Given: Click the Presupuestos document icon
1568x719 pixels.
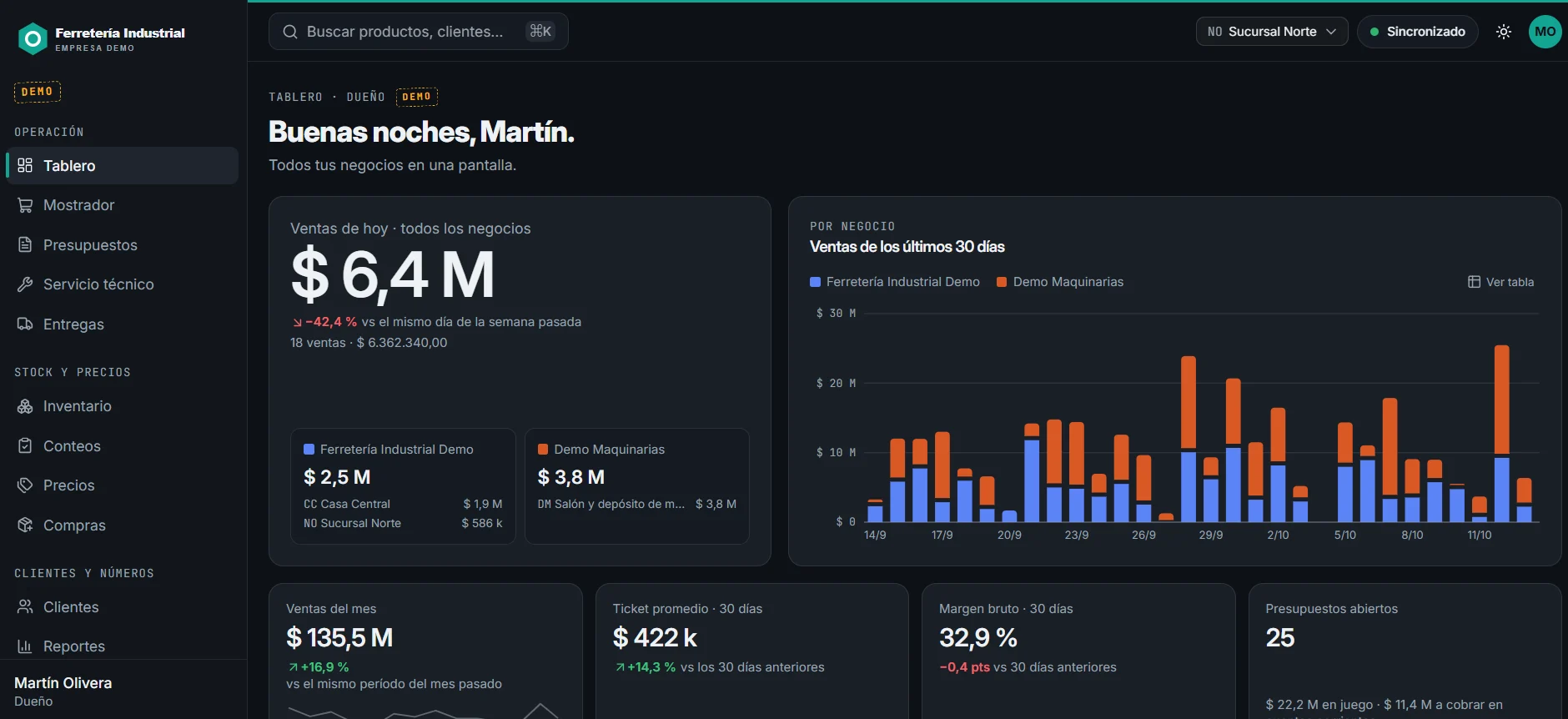Looking at the screenshot, I should click(25, 244).
